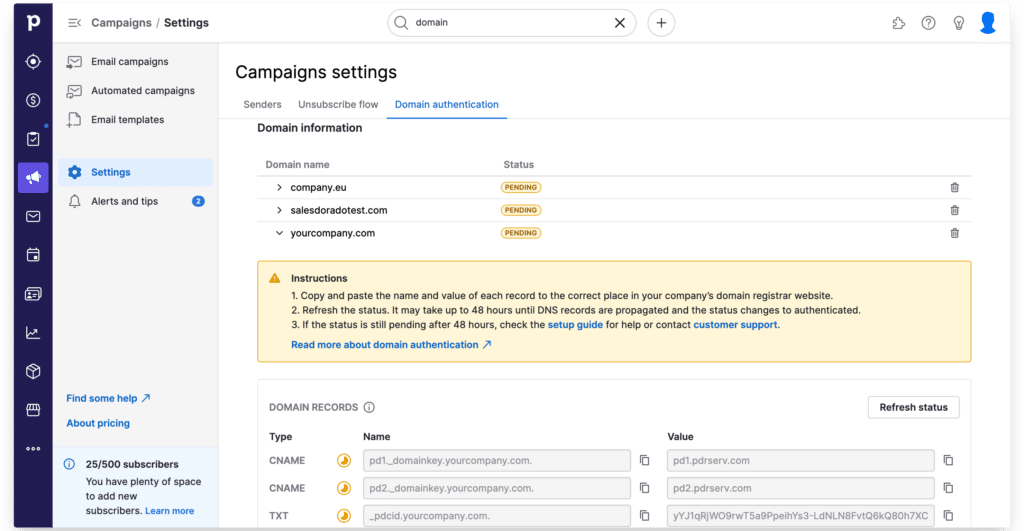
Task: Click pending status icon of first CNAME
Action: pyautogui.click(x=344, y=460)
